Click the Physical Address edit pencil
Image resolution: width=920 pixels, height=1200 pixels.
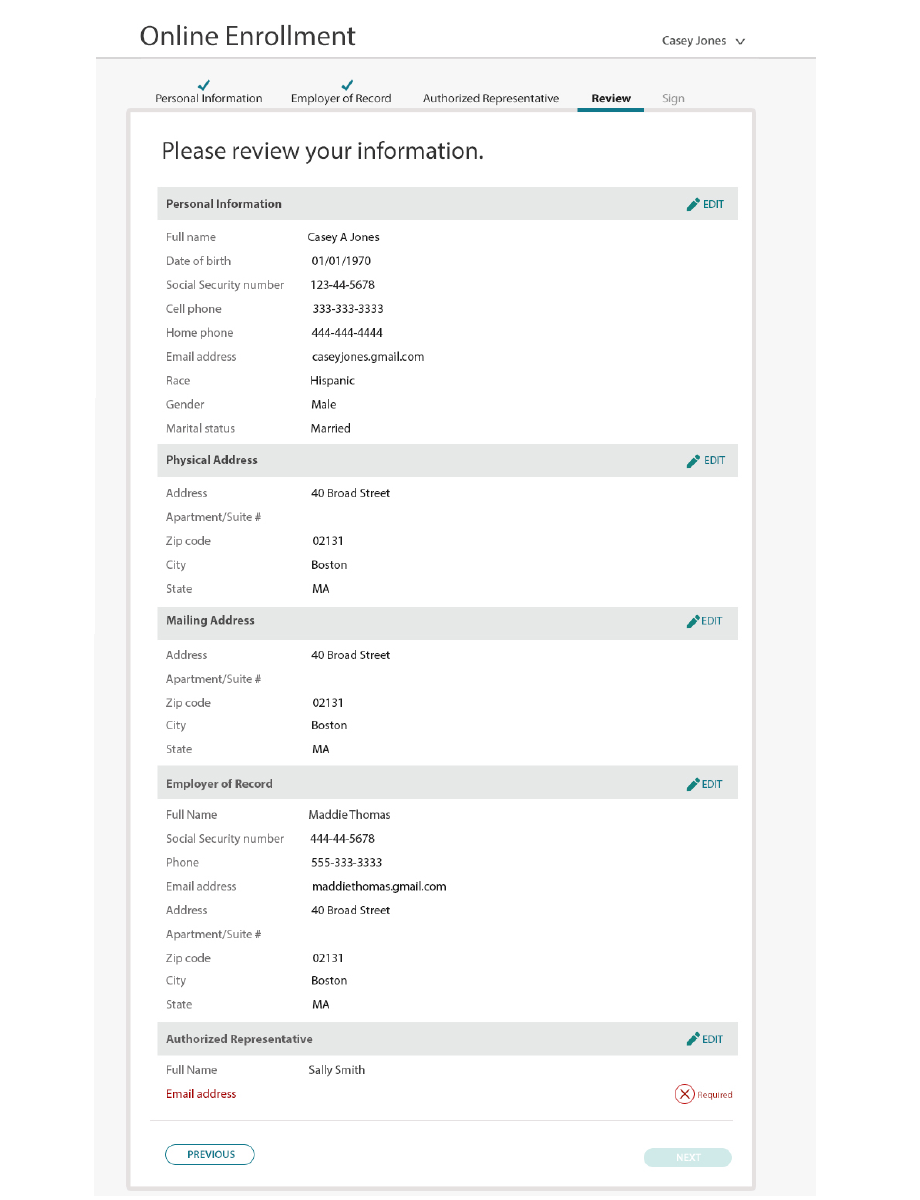(x=693, y=461)
